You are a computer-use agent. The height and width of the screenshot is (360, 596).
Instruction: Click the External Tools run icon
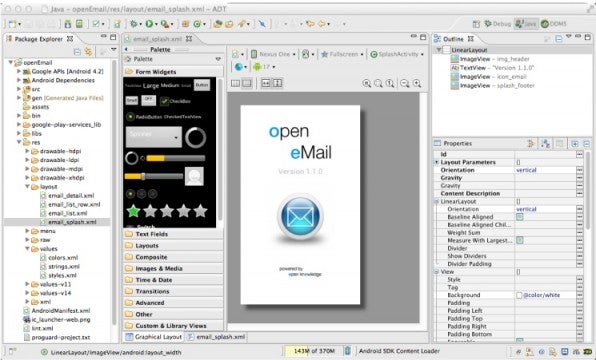(x=165, y=24)
